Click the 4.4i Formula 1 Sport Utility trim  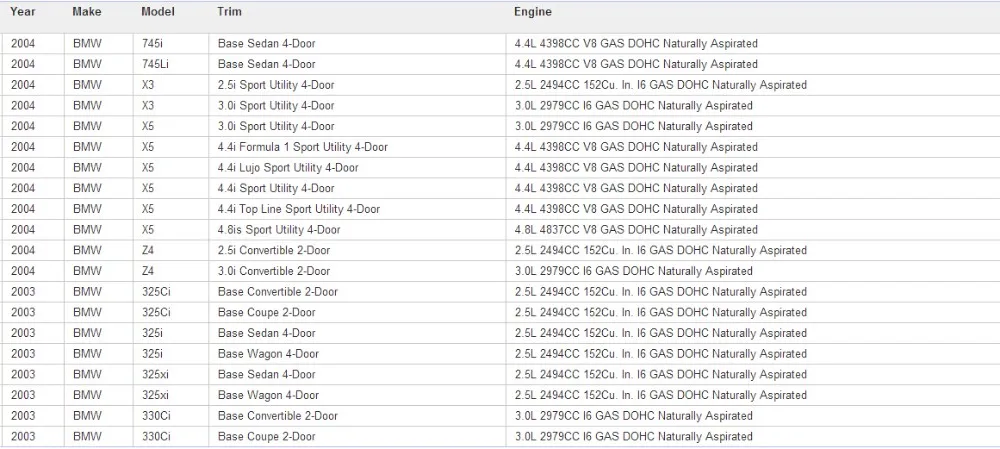[x=303, y=147]
